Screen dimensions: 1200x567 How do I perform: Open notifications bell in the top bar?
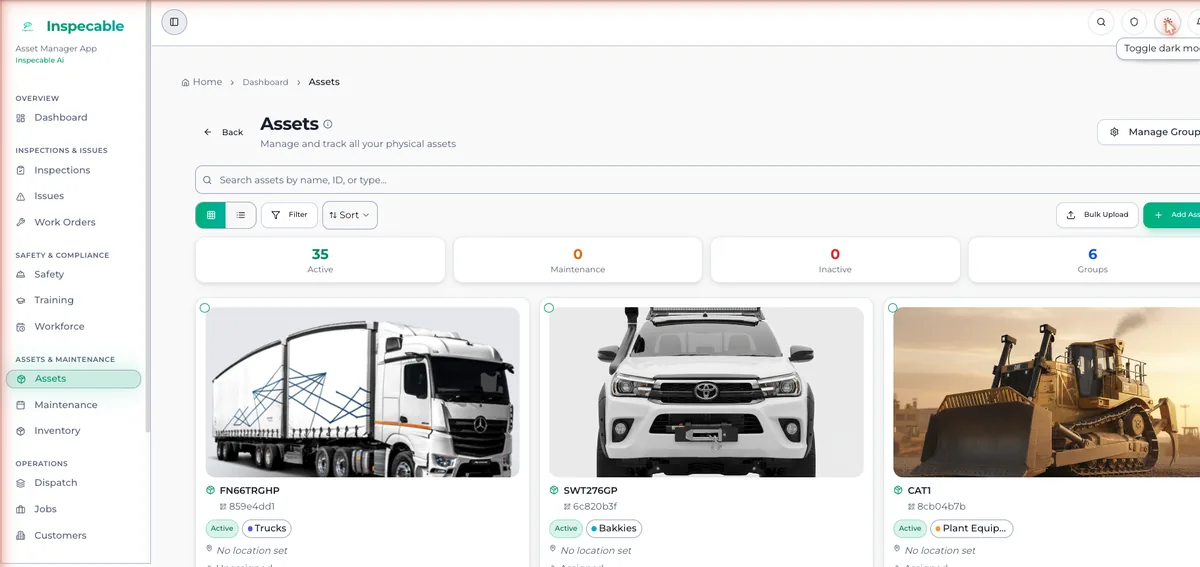point(1194,22)
